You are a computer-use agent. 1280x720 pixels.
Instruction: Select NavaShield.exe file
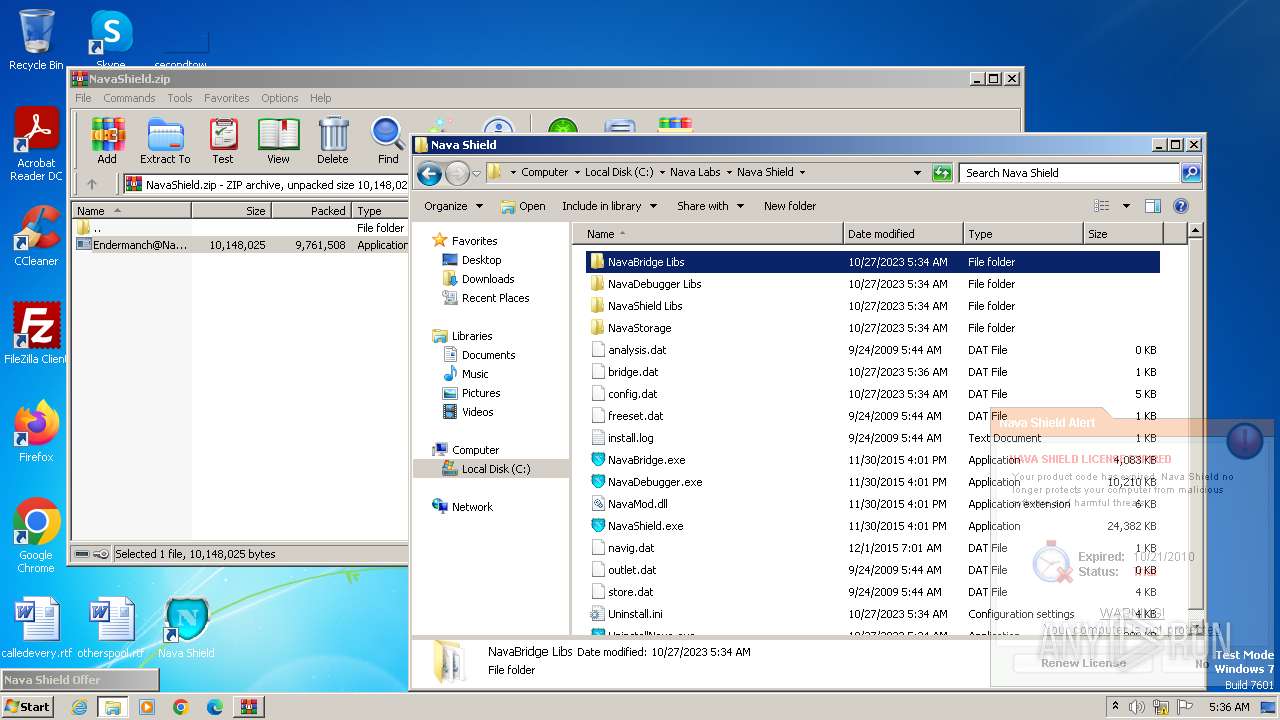872,526
